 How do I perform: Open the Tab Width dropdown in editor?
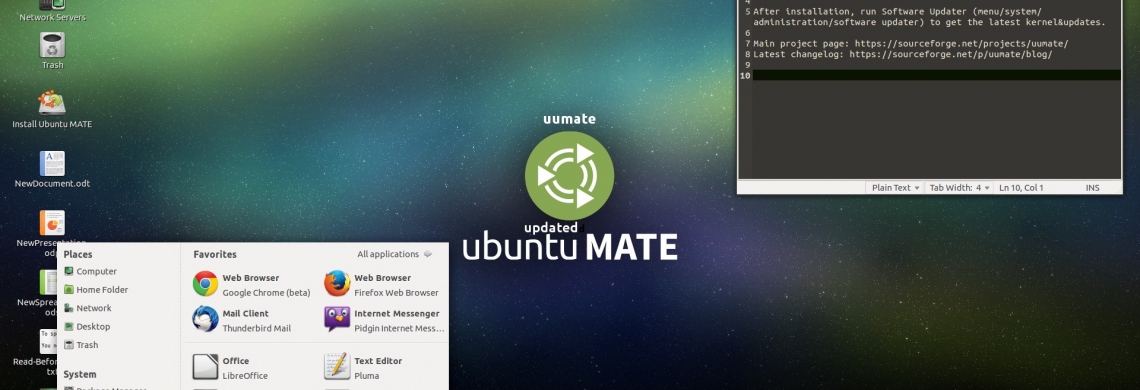point(959,188)
